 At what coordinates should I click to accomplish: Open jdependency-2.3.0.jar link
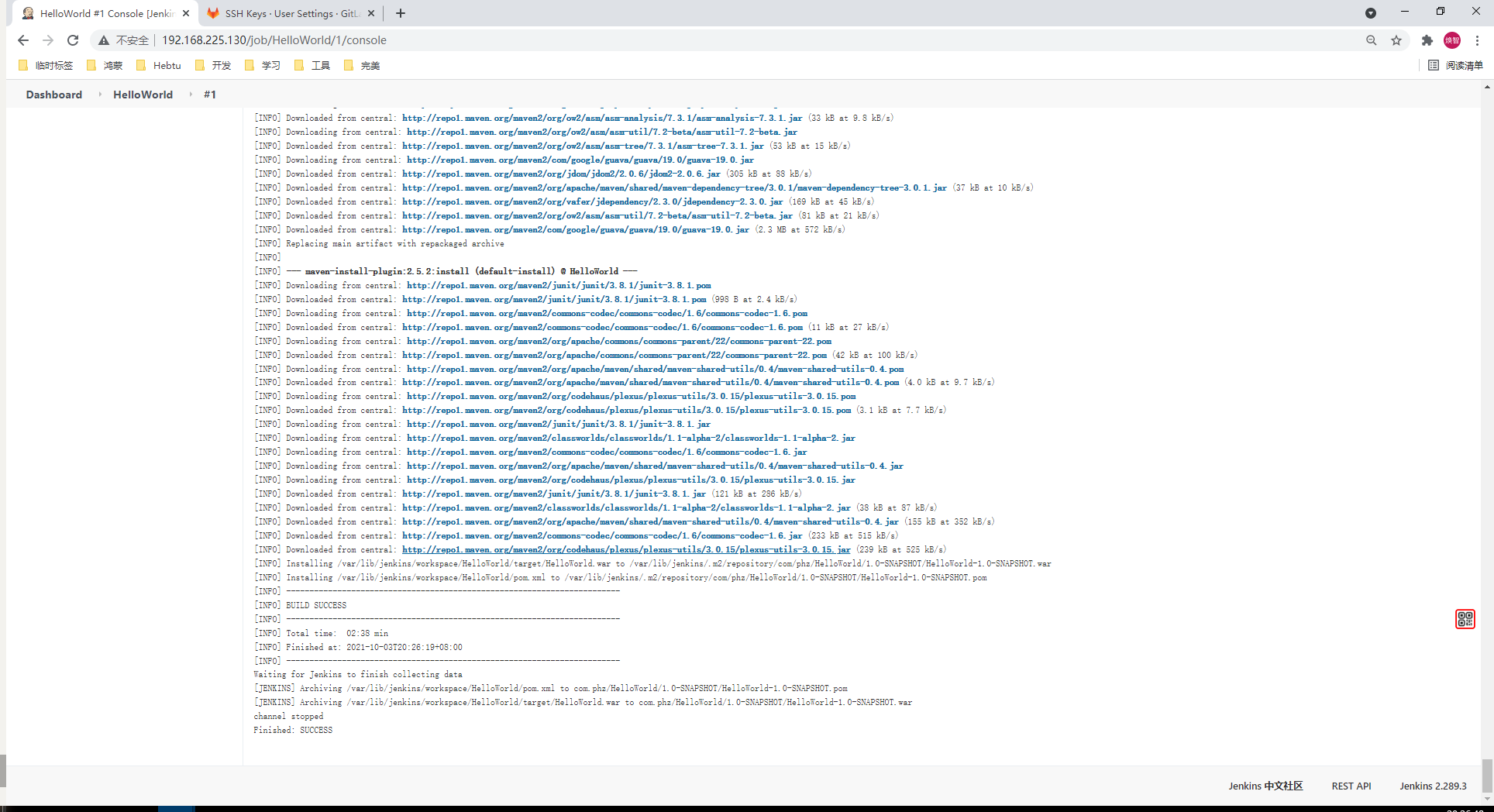(x=592, y=201)
